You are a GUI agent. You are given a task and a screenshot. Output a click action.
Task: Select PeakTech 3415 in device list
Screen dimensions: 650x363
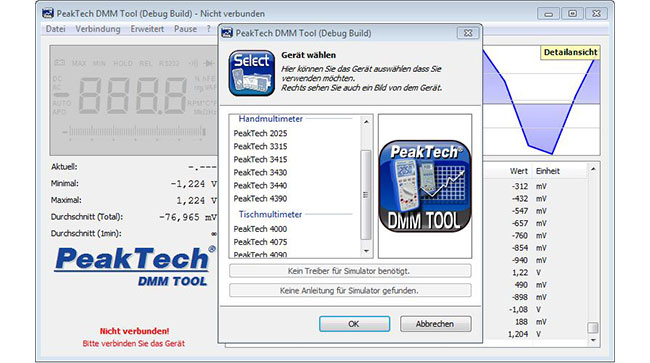(x=260, y=160)
